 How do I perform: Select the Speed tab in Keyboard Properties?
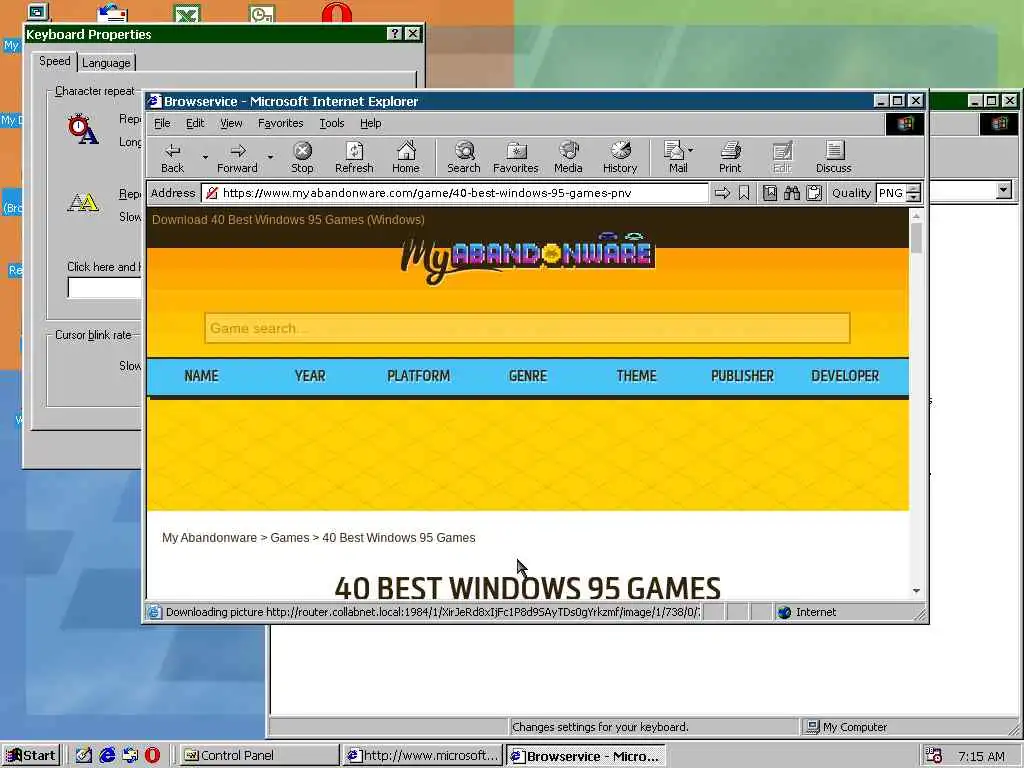(54, 61)
